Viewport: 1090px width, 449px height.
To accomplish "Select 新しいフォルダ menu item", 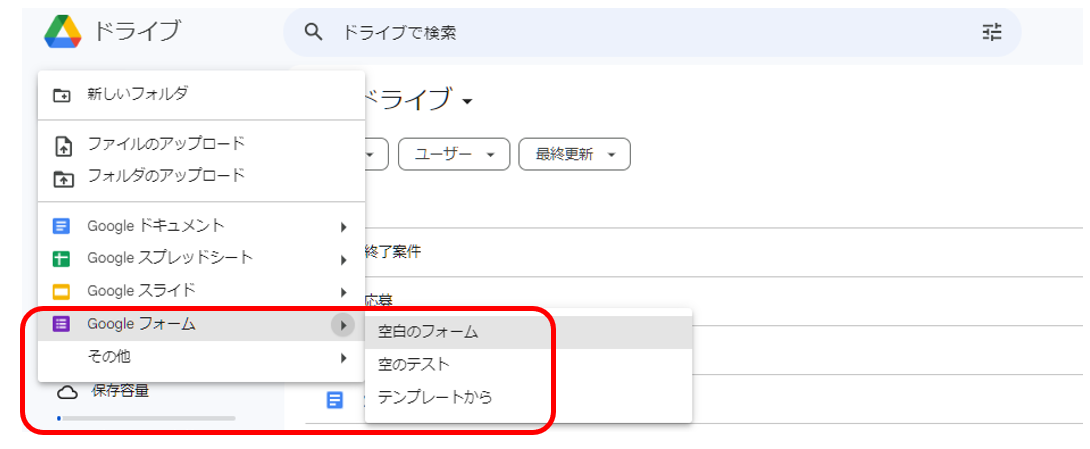I will tap(202, 95).
